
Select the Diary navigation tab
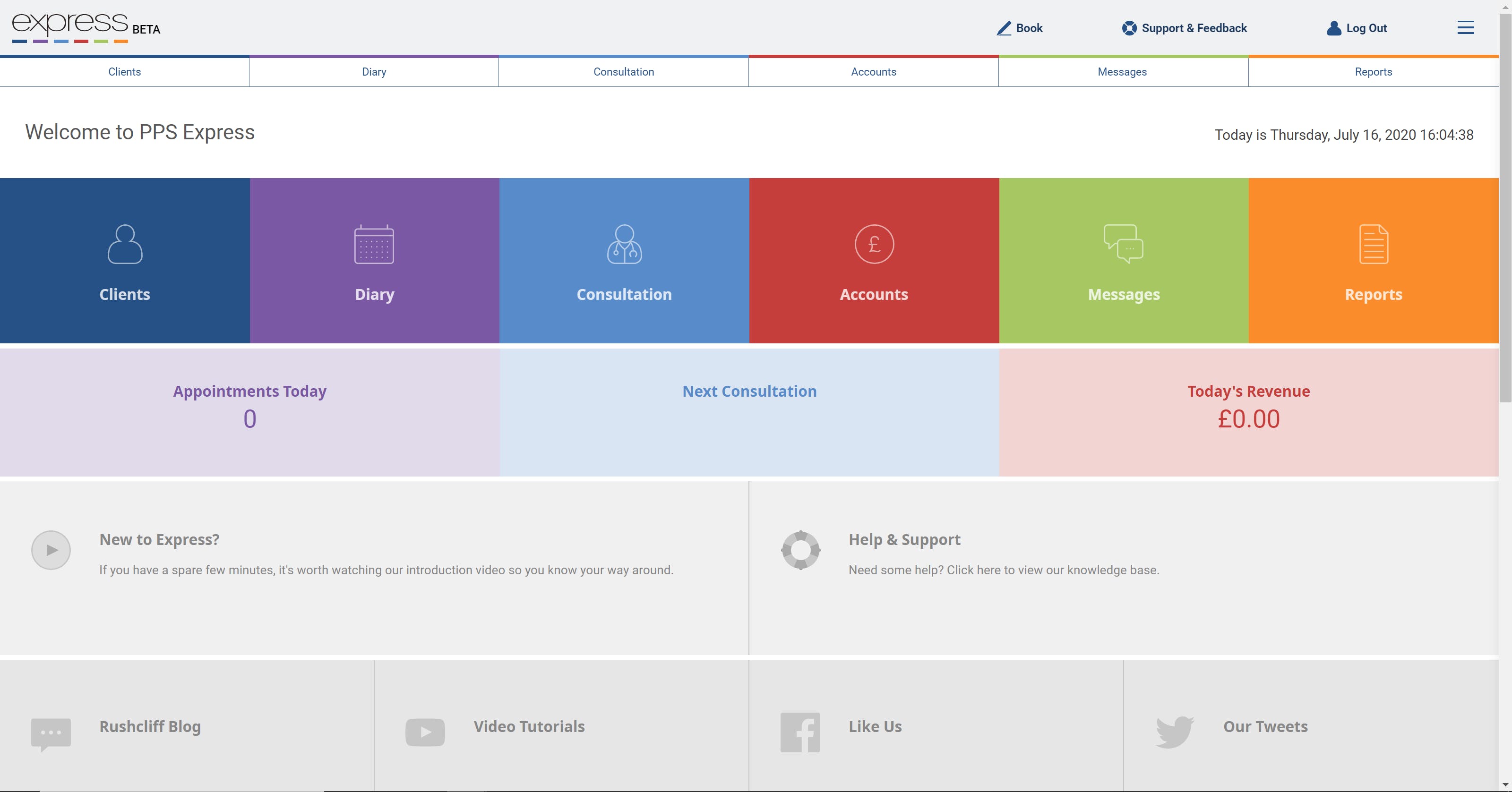[374, 72]
